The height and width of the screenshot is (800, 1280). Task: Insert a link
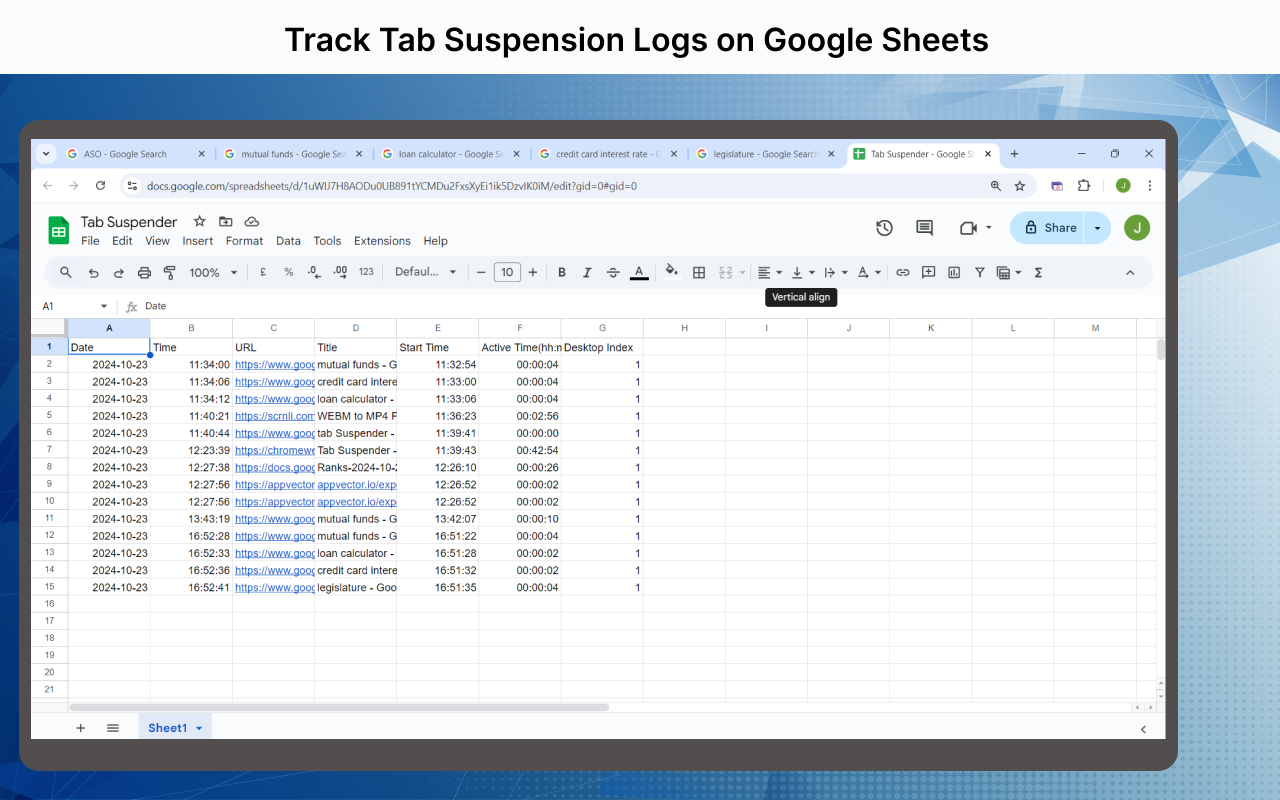[x=902, y=272]
